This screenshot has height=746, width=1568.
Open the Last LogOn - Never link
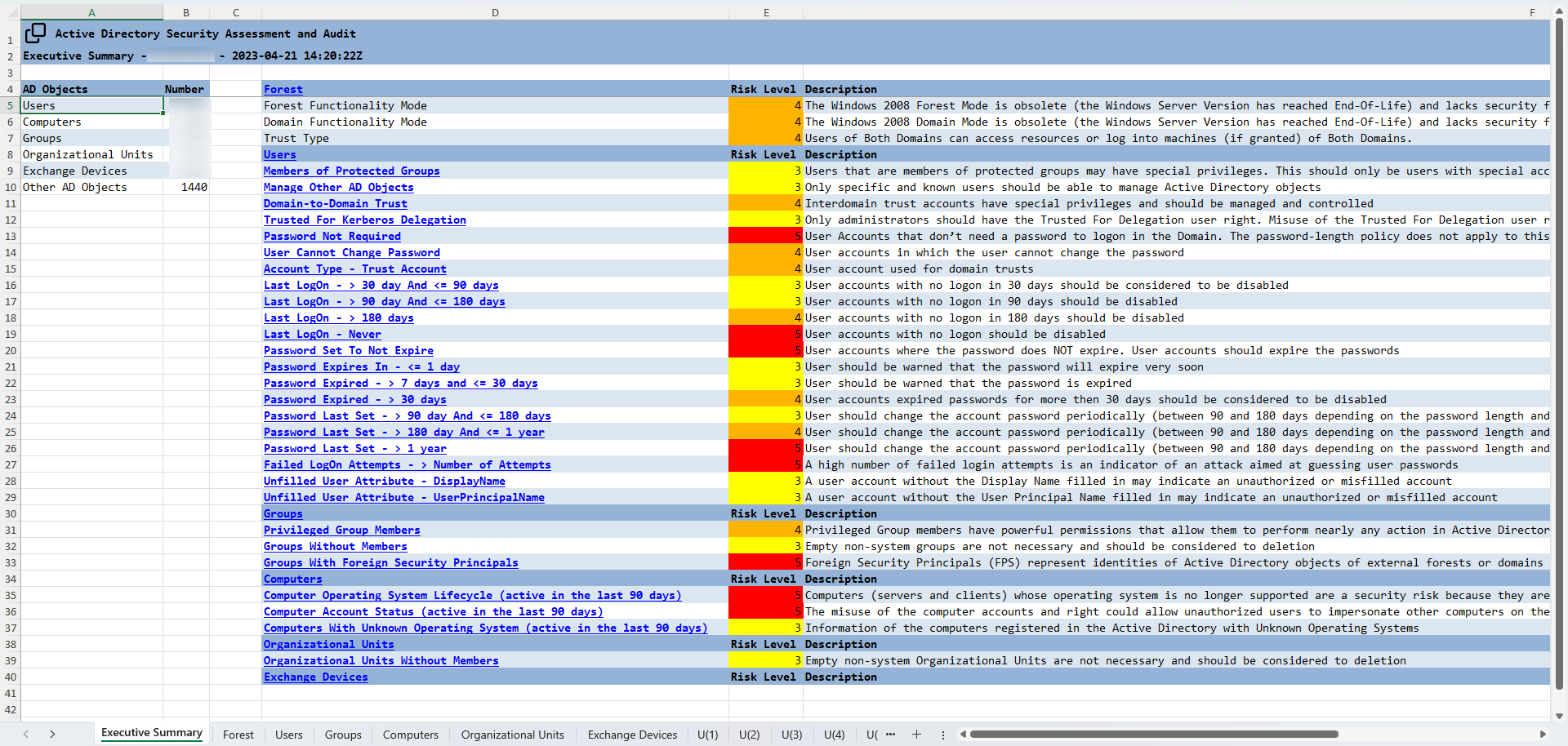point(322,334)
